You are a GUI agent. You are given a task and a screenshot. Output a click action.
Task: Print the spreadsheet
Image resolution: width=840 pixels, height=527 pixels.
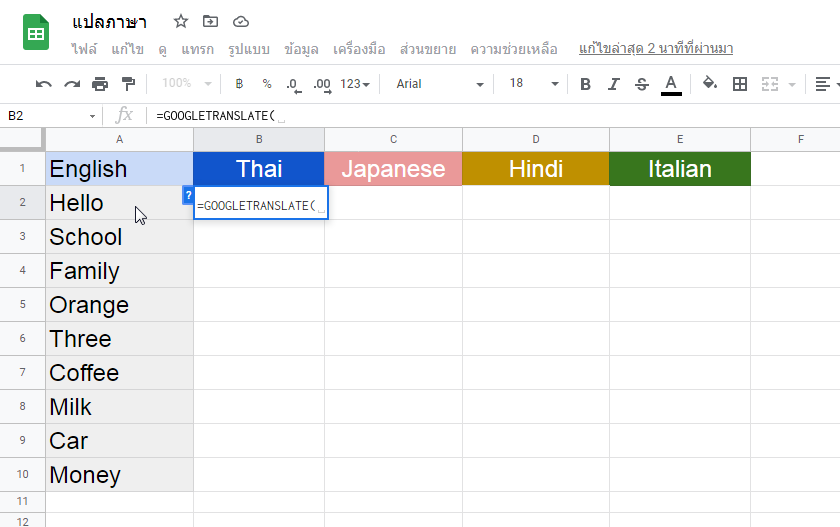click(100, 84)
